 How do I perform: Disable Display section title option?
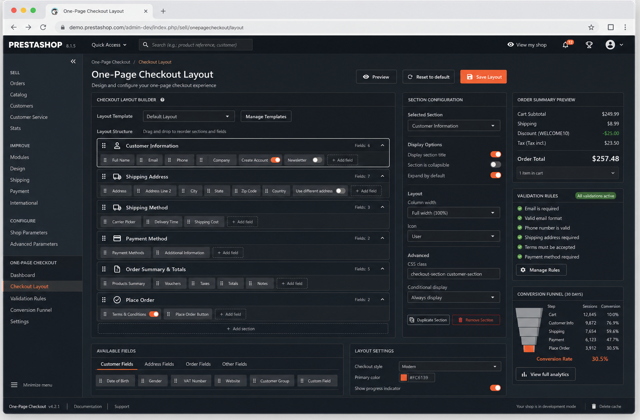(x=496, y=154)
